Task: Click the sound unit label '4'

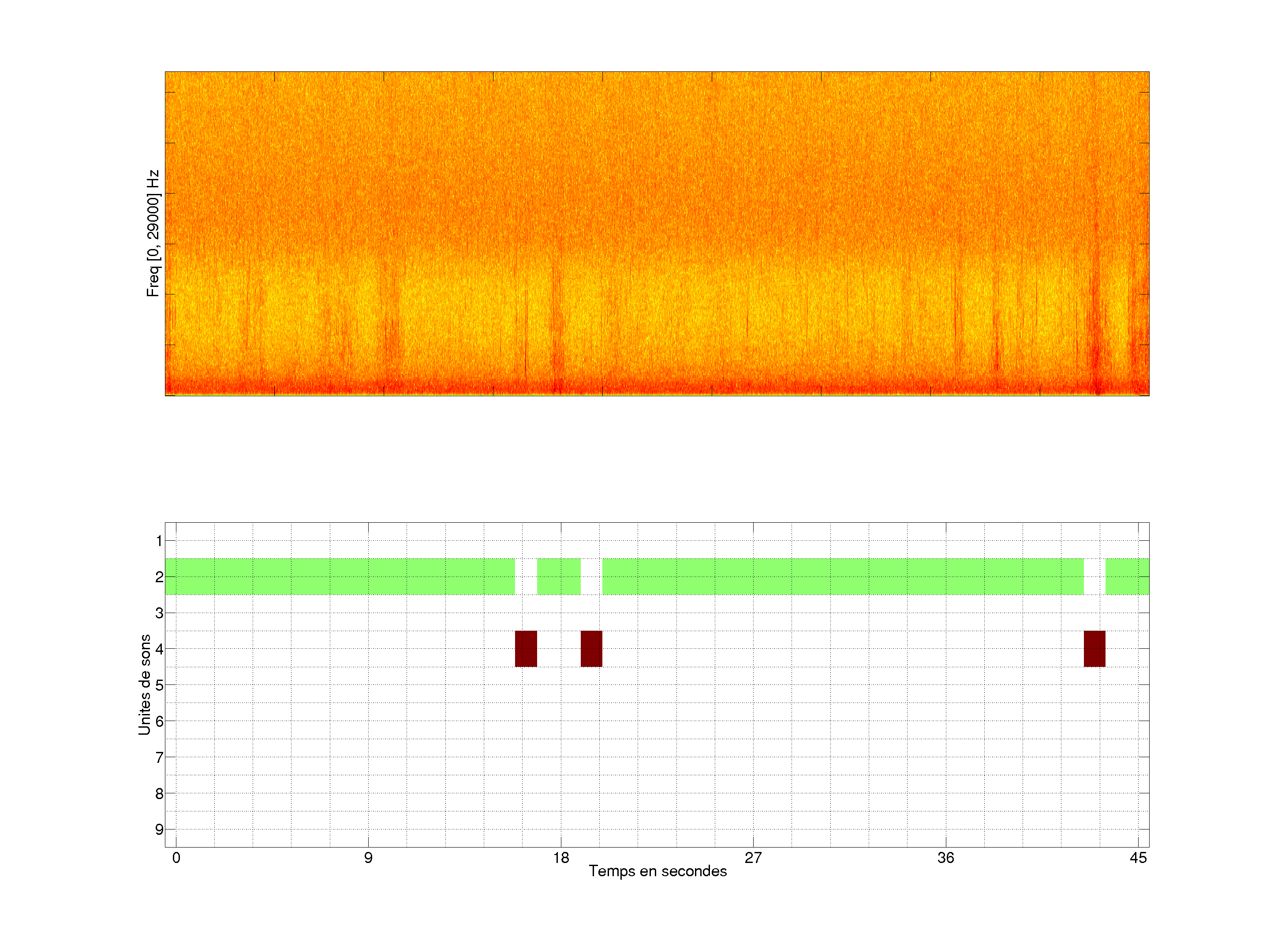Action: coord(159,649)
